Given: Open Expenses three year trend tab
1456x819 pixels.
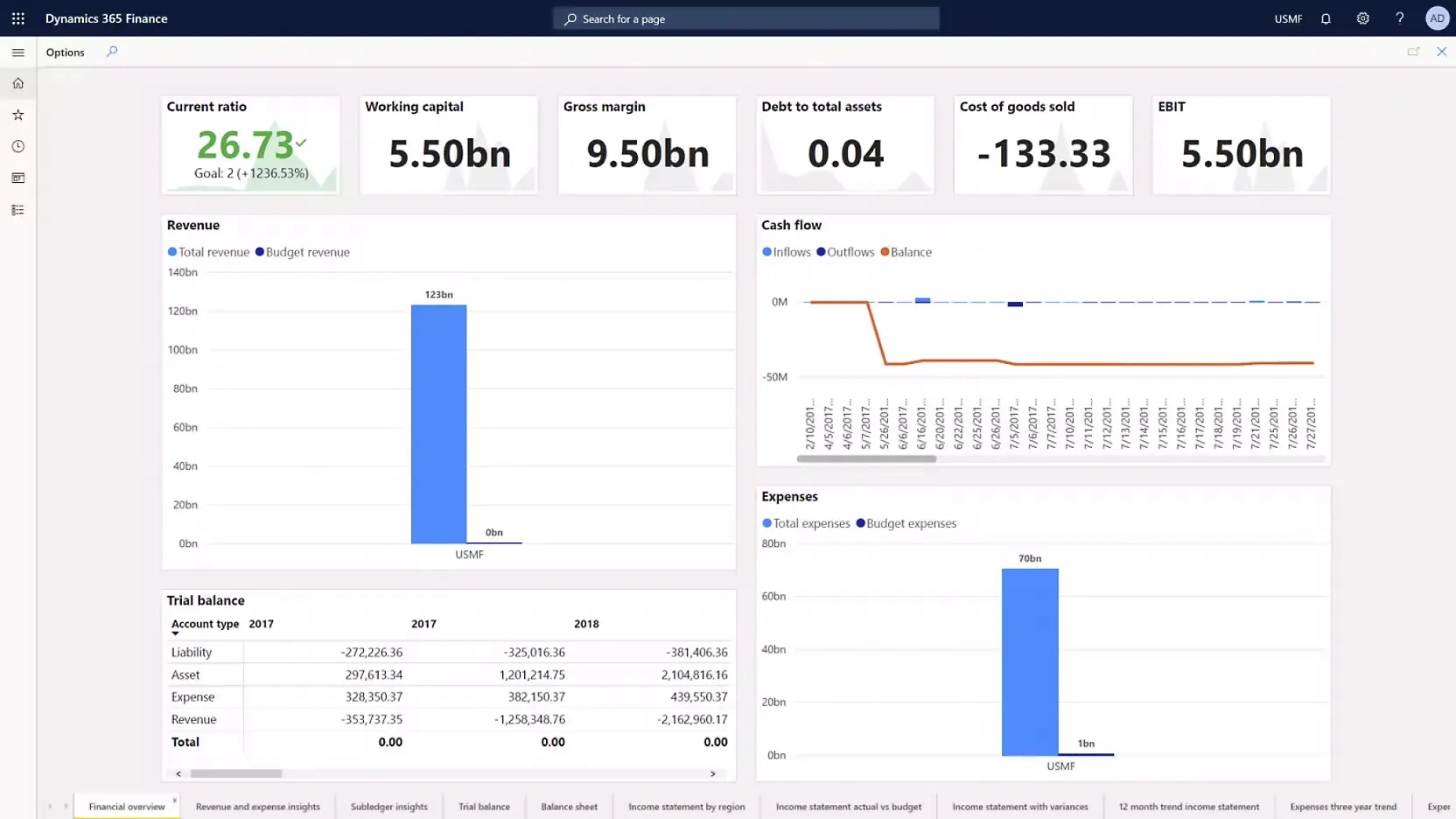Looking at the screenshot, I should click(1343, 807).
